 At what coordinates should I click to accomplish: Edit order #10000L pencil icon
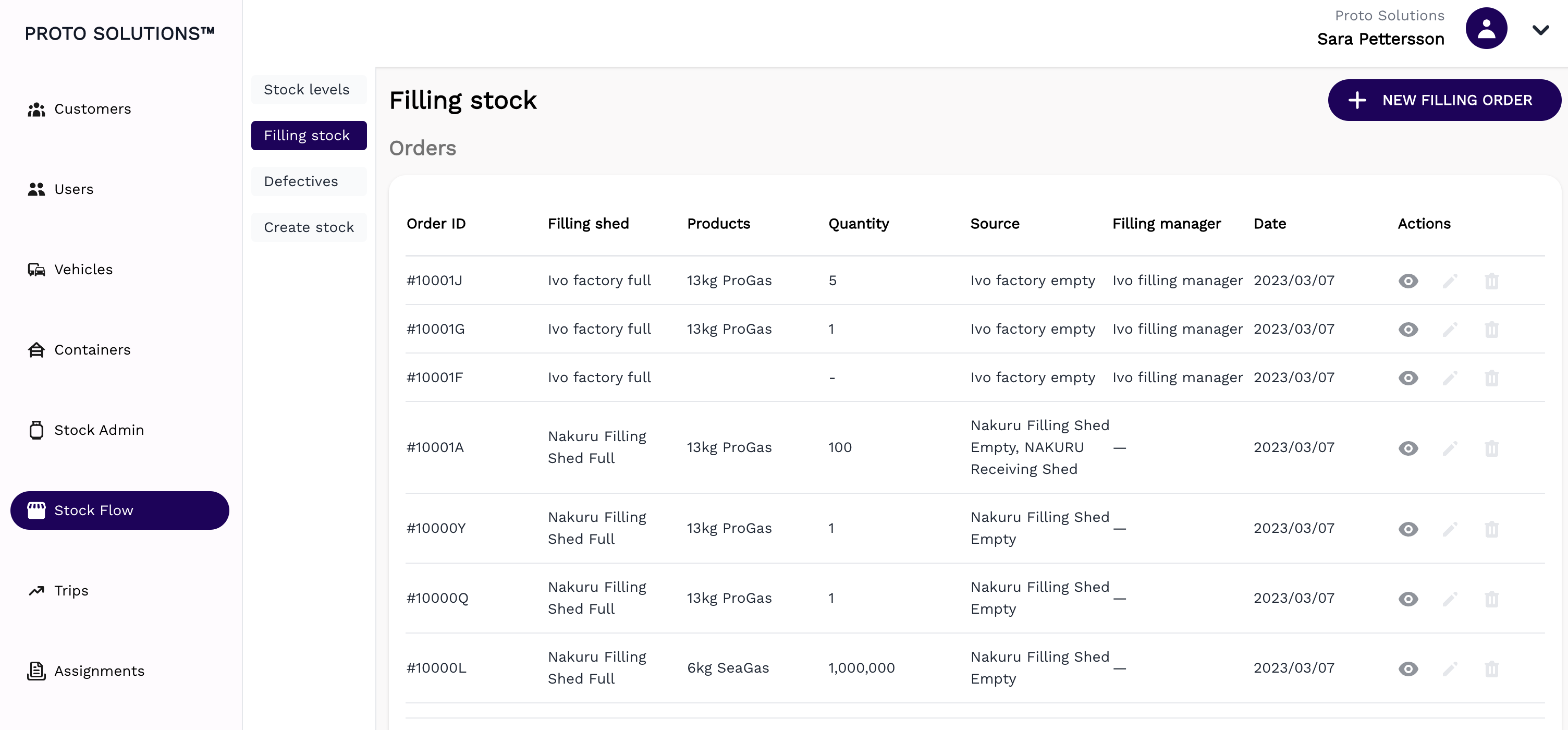pos(1450,669)
